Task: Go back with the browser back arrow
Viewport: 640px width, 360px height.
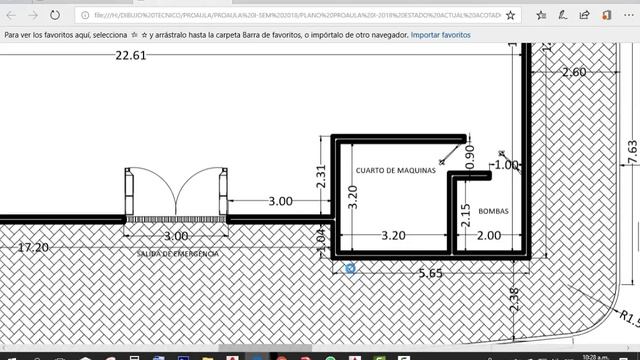Action: (x=11, y=16)
